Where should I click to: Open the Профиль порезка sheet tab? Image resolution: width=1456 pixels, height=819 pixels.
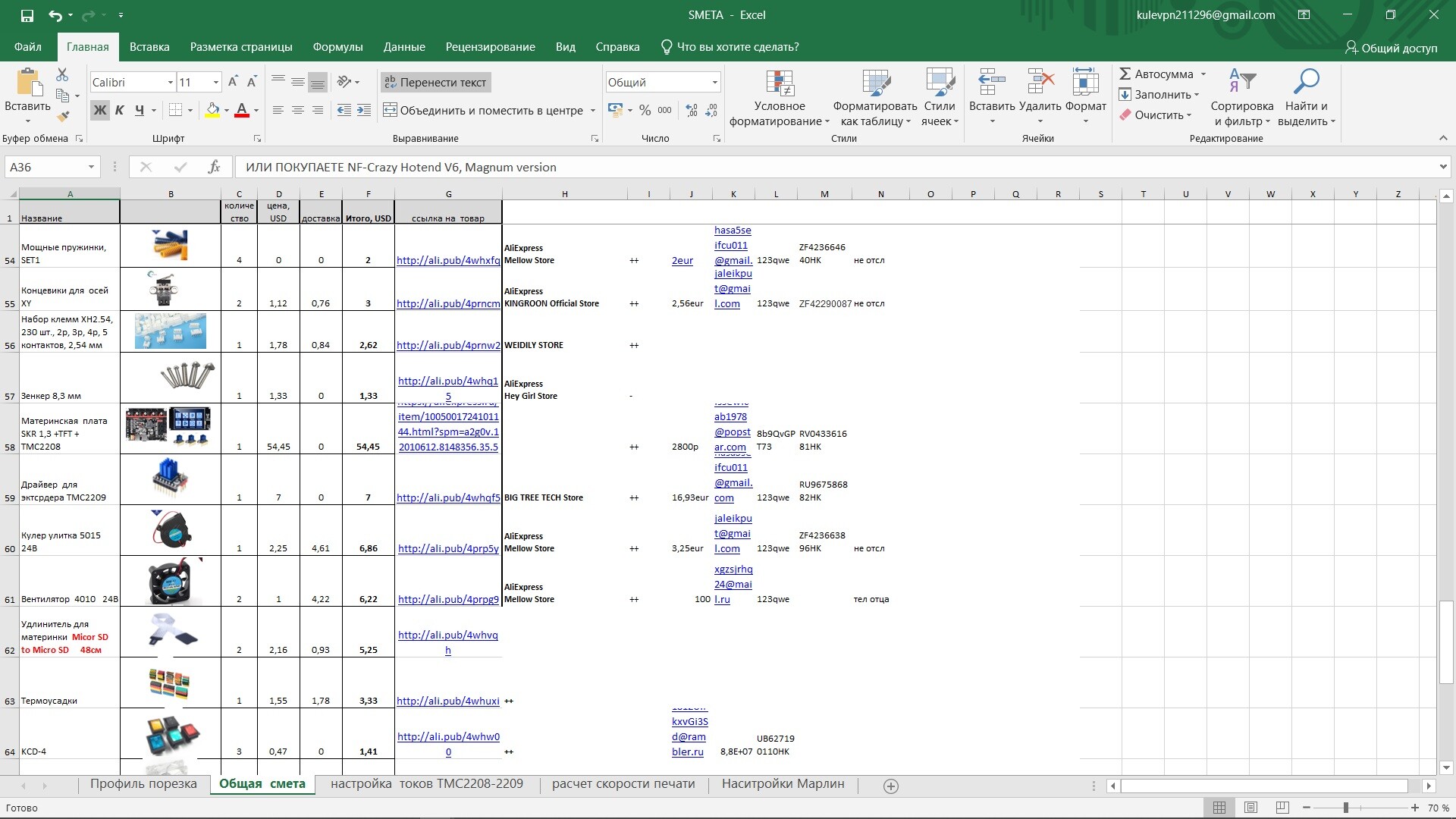tap(143, 784)
